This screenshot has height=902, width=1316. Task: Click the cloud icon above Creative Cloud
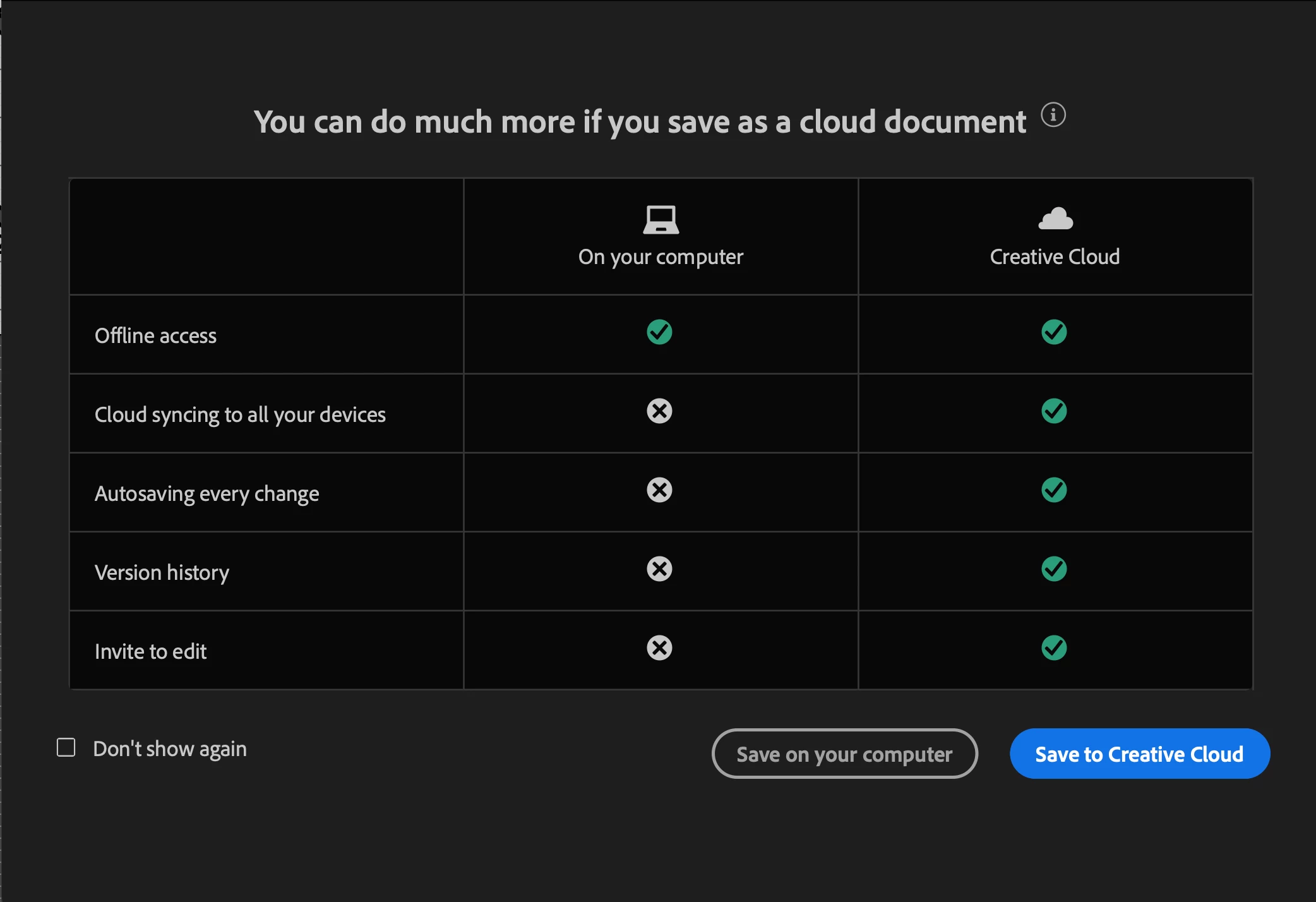(x=1055, y=219)
